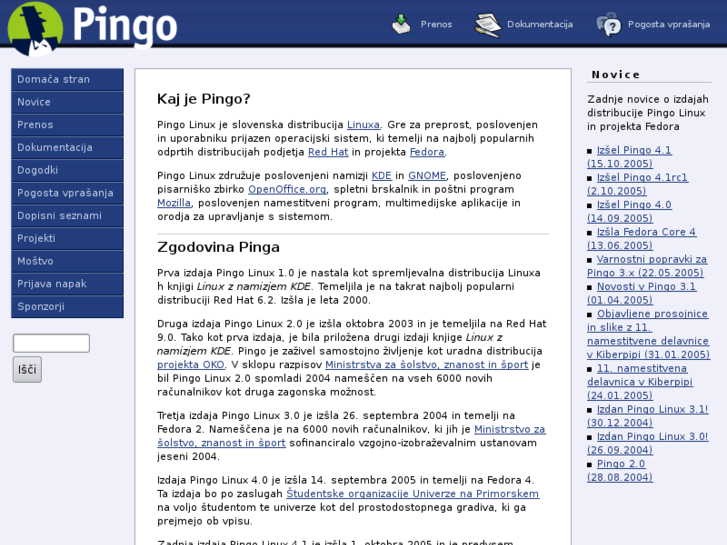Viewport: 727px width, 545px height.
Task: Click the Pogosta vprašanja question bubble icon
Action: 608,25
